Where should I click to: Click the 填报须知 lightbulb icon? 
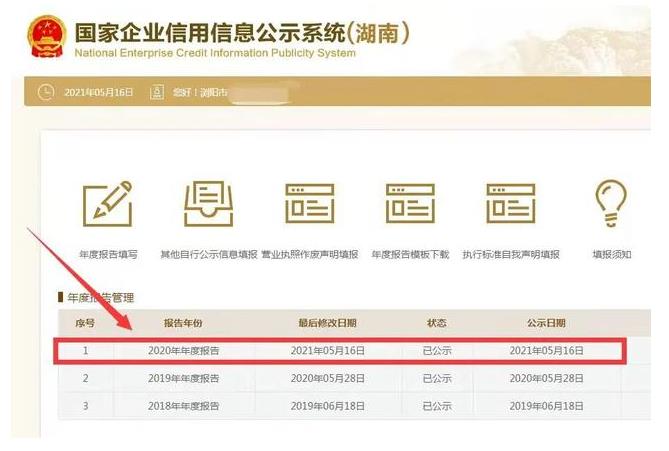(x=610, y=203)
